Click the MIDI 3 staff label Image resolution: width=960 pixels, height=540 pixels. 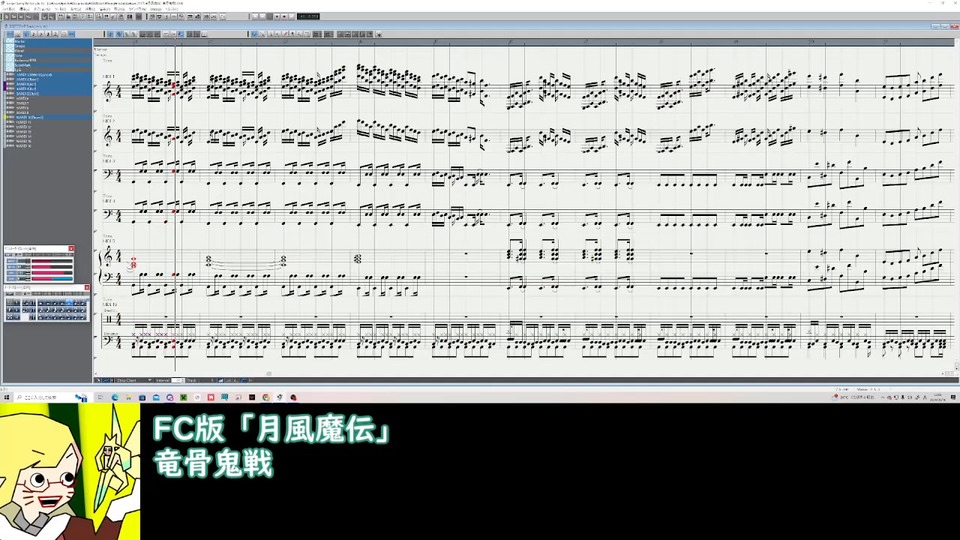point(108,161)
